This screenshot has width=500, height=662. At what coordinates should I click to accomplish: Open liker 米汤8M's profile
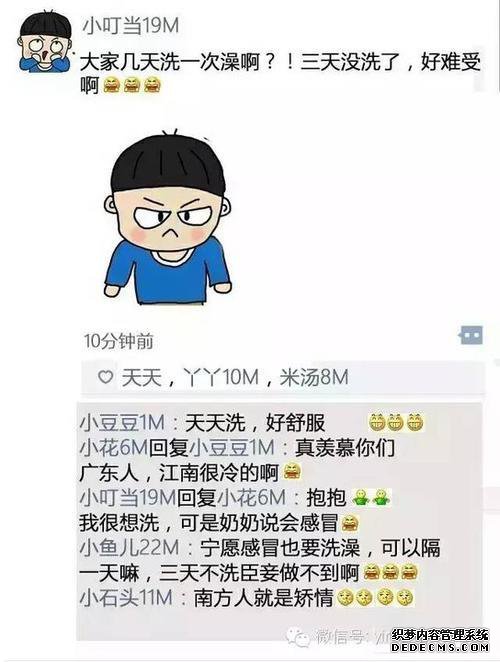pos(314,377)
